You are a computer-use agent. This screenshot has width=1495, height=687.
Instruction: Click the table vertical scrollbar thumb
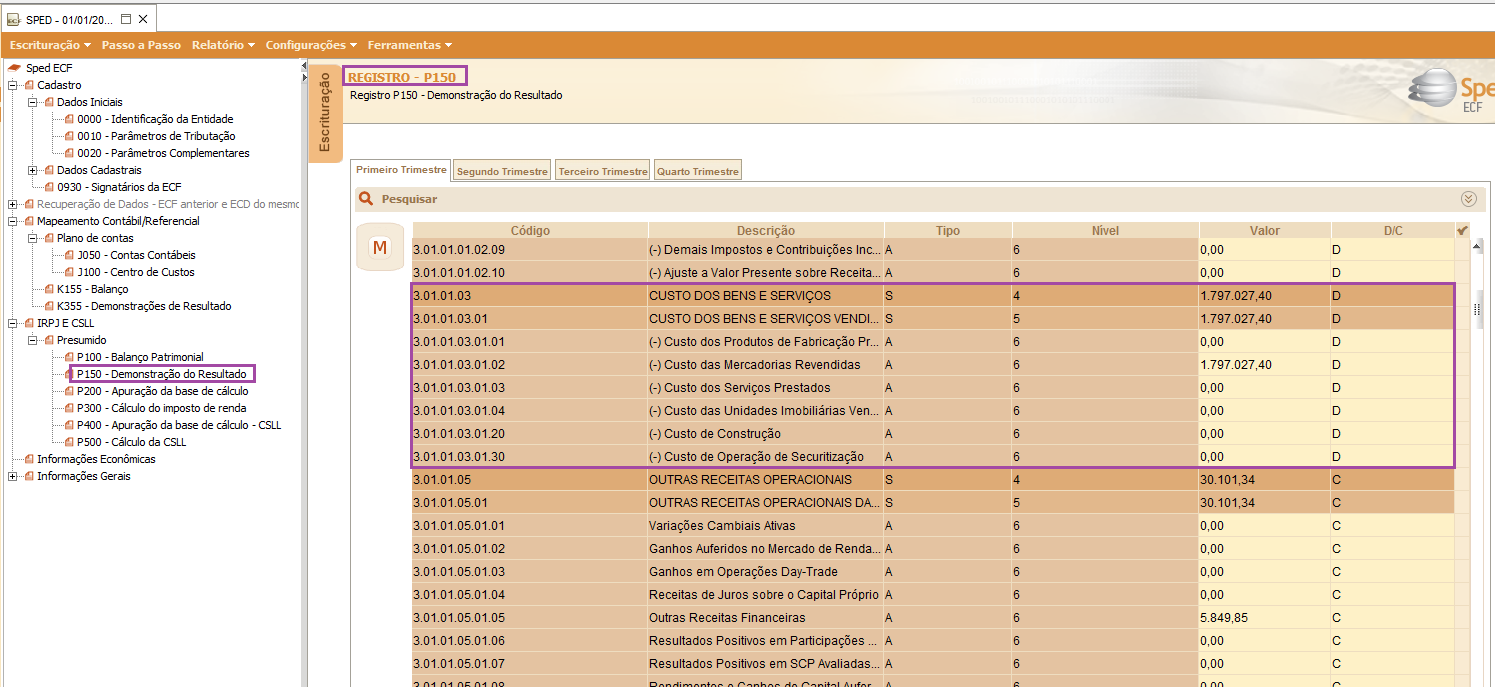(x=1476, y=309)
